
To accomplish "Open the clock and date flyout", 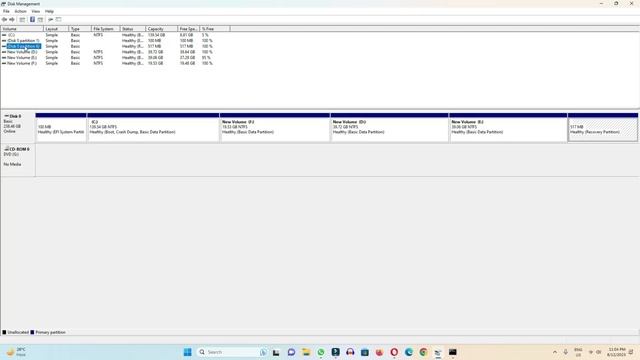I will [x=616, y=352].
